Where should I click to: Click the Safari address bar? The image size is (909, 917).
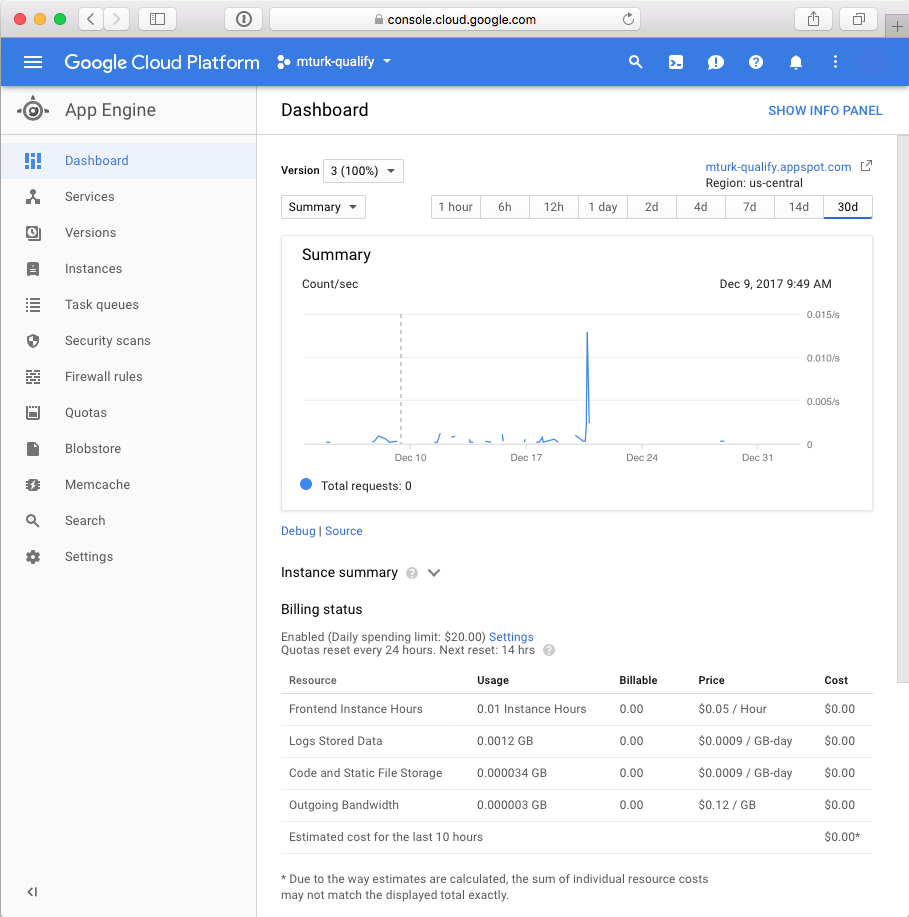[454, 19]
